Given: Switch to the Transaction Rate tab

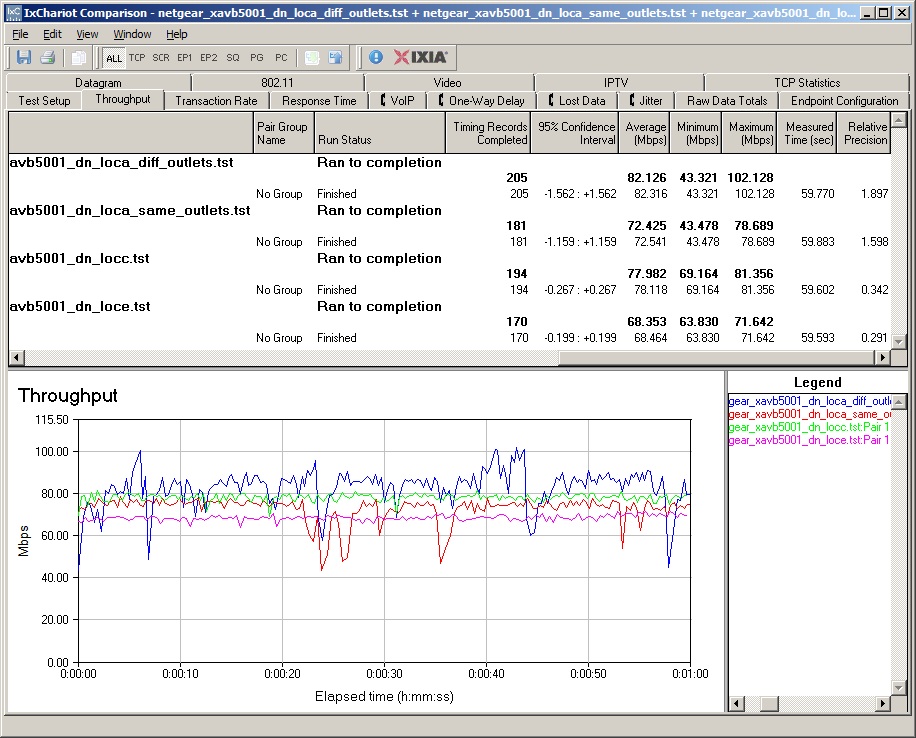Looking at the screenshot, I should (x=216, y=101).
